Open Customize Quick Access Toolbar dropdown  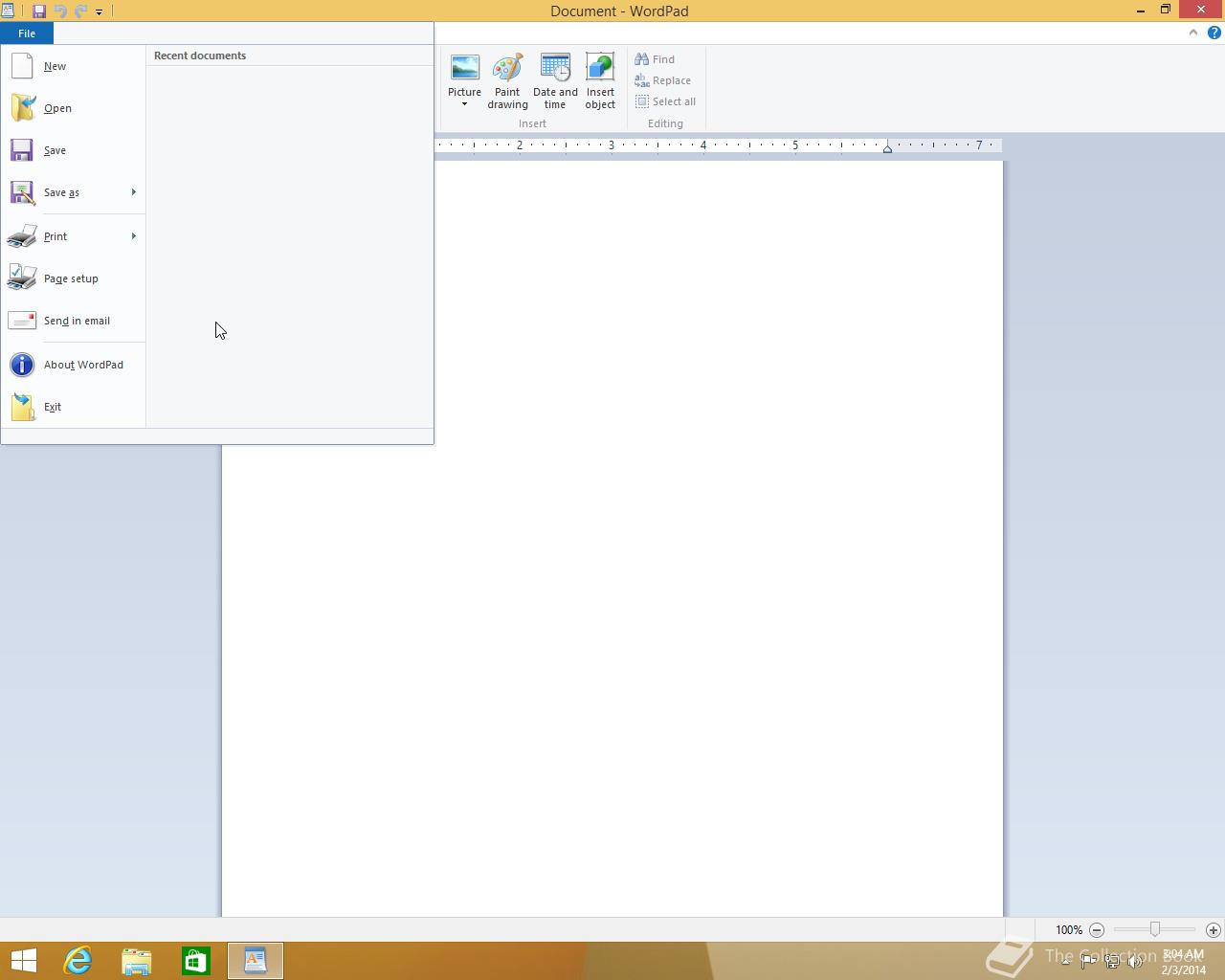(99, 12)
